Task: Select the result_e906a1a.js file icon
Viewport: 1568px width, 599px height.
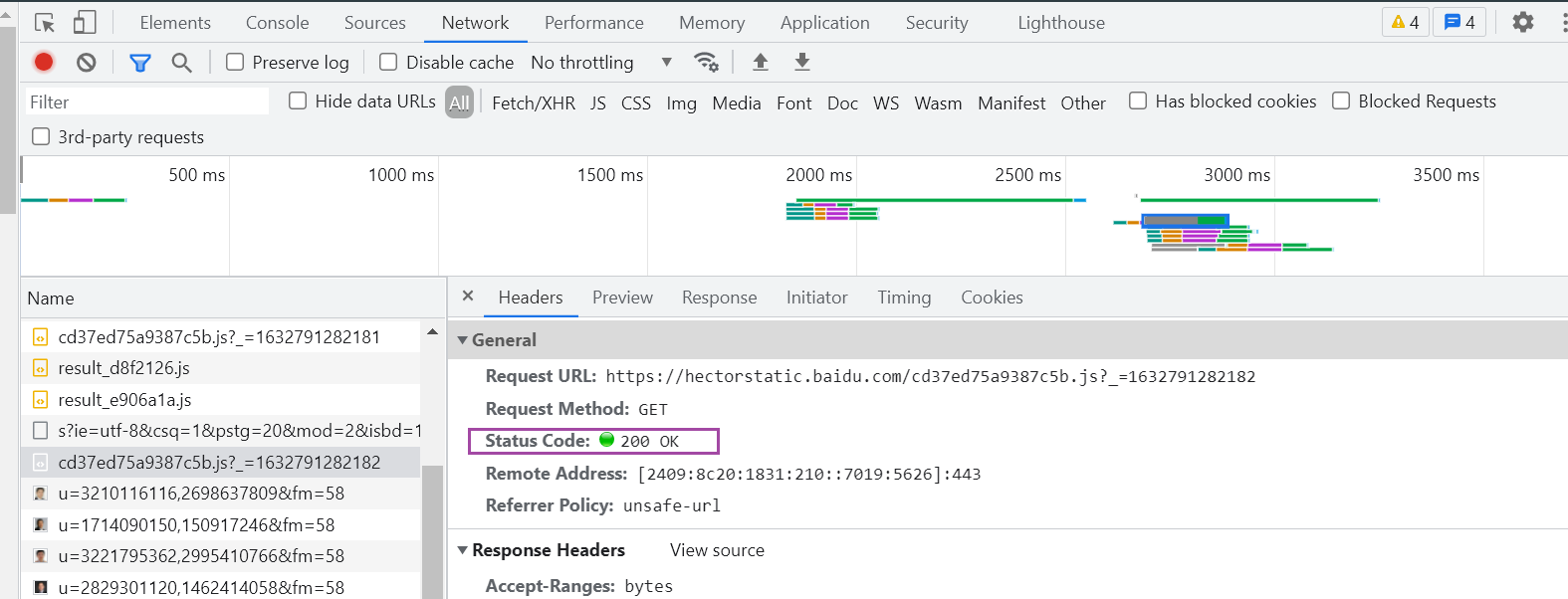Action: point(40,400)
